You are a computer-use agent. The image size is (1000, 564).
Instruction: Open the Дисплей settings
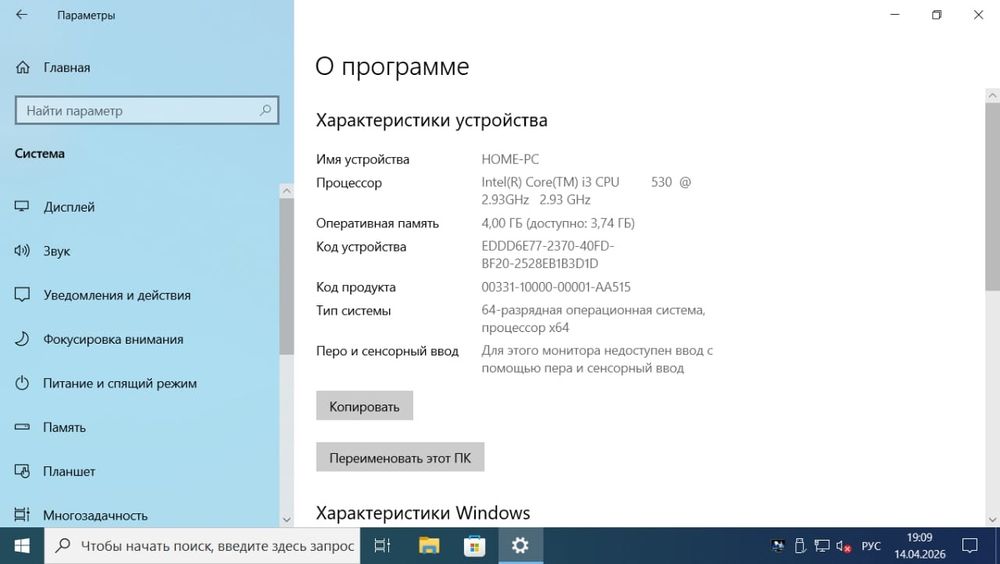pos(55,207)
